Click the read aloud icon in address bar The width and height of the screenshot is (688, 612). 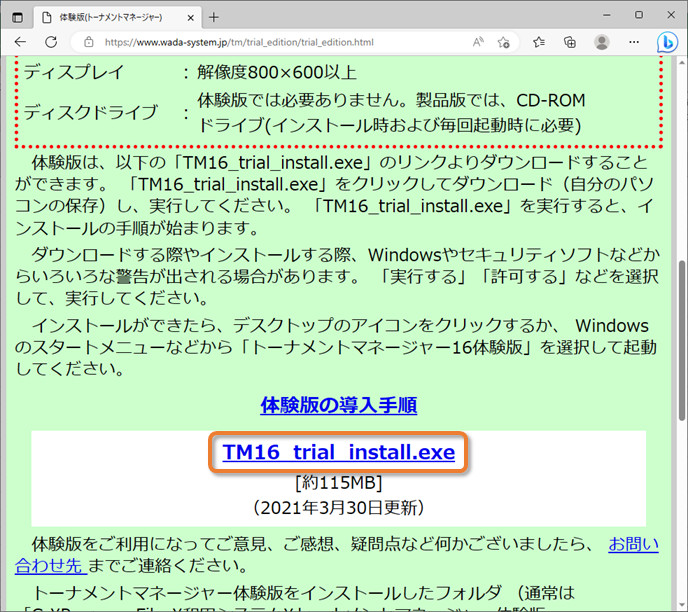(478, 42)
